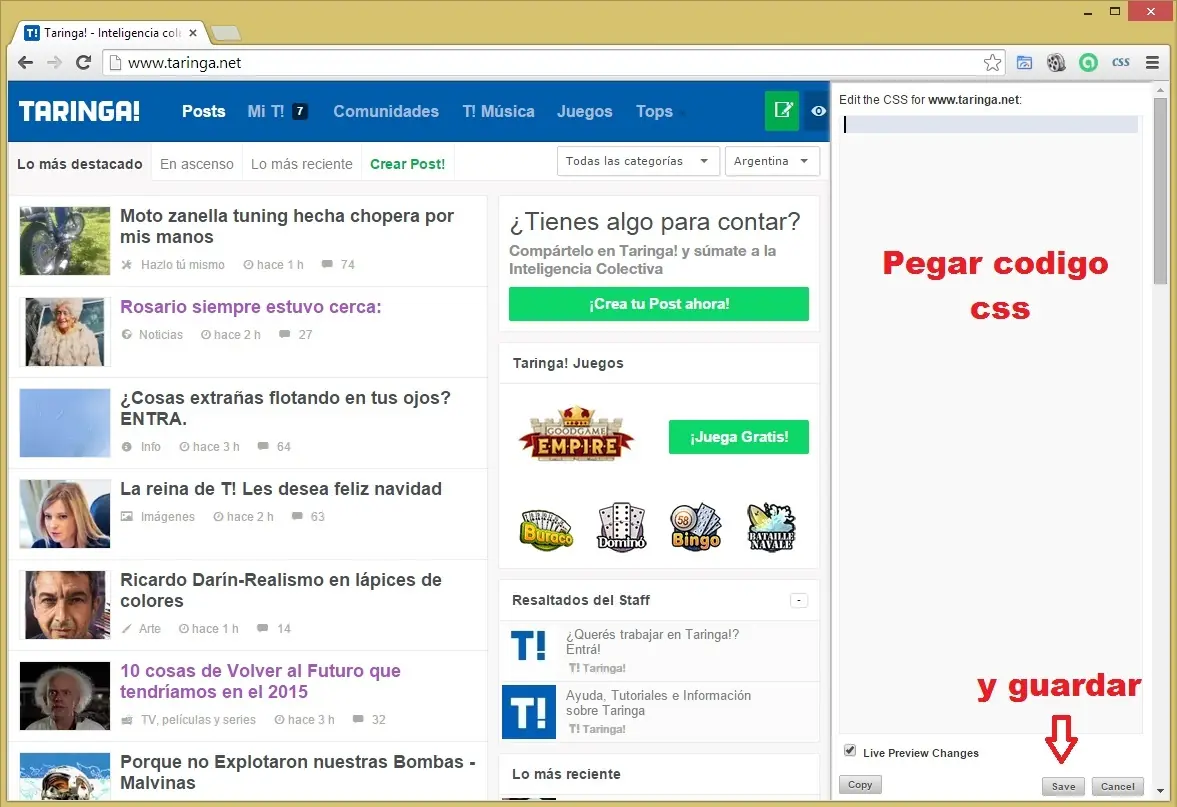Switch to En ascenso tab
The height and width of the screenshot is (807, 1177).
[x=197, y=164]
